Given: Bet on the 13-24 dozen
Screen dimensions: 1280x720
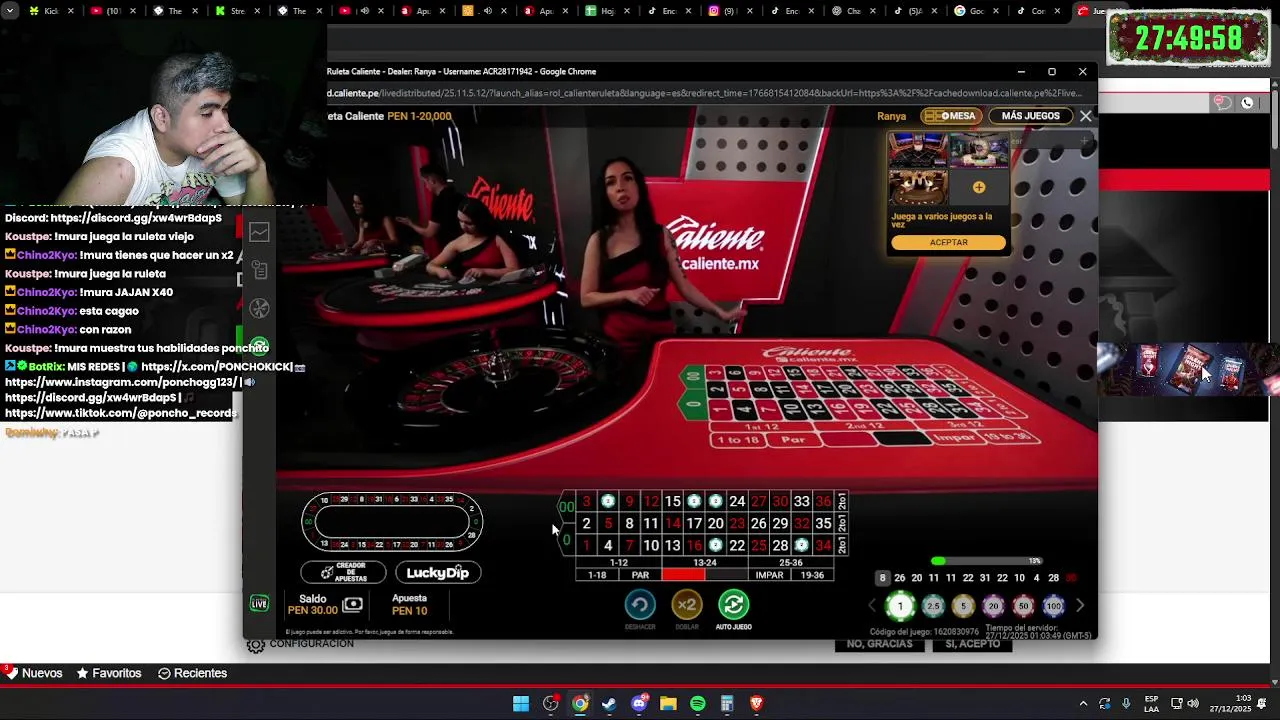Looking at the screenshot, I should pos(705,563).
